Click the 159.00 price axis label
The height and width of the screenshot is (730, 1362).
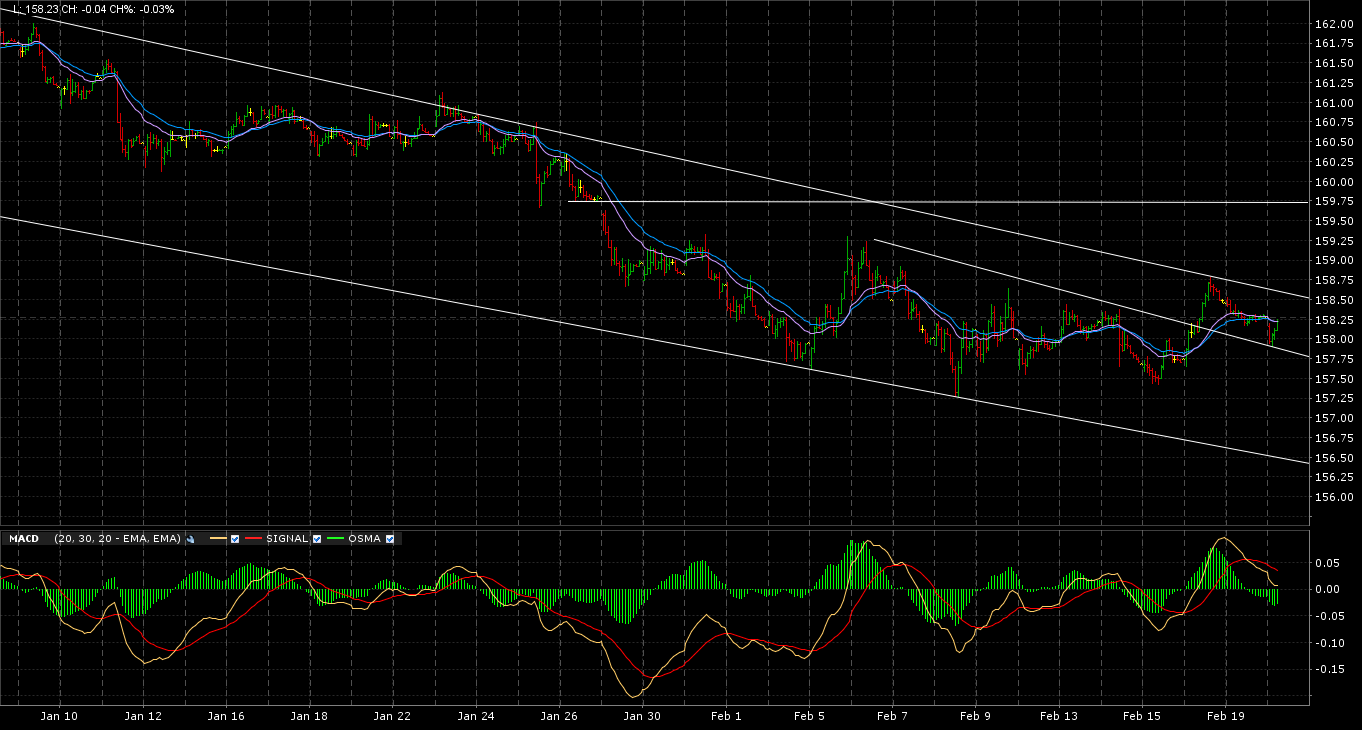tap(1333, 260)
